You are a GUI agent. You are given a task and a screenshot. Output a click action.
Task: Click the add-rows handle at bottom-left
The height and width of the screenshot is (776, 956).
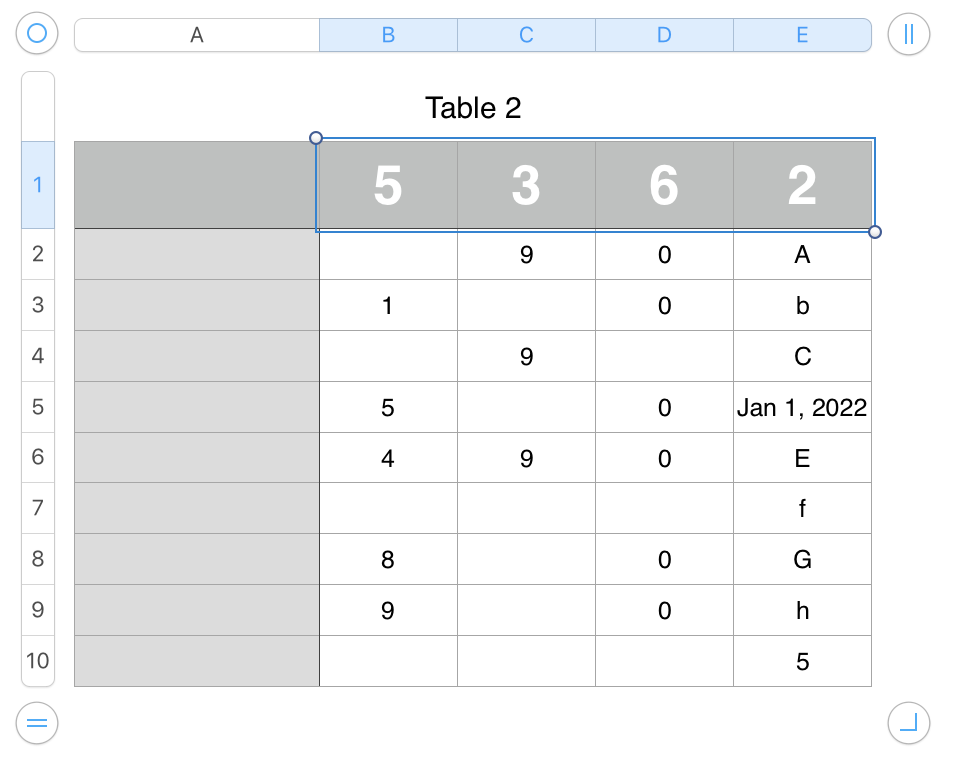(37, 723)
